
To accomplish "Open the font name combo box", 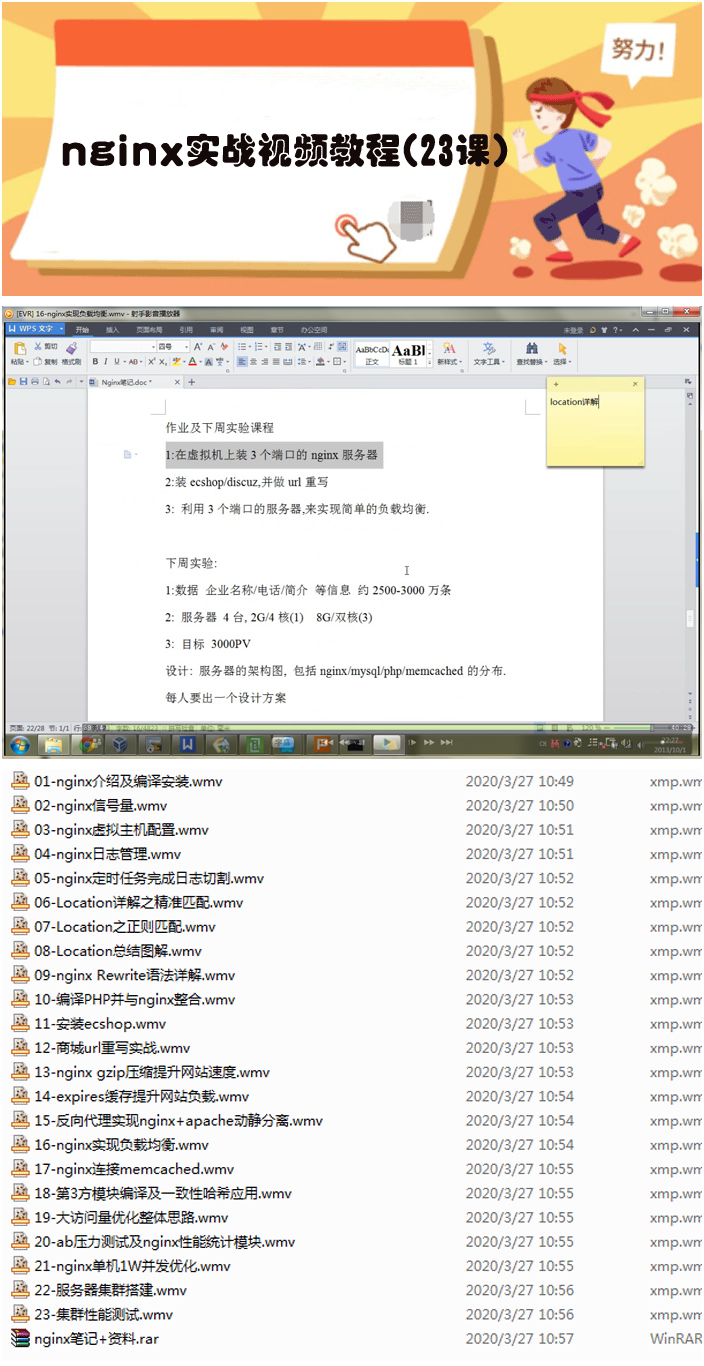I will tap(121, 347).
